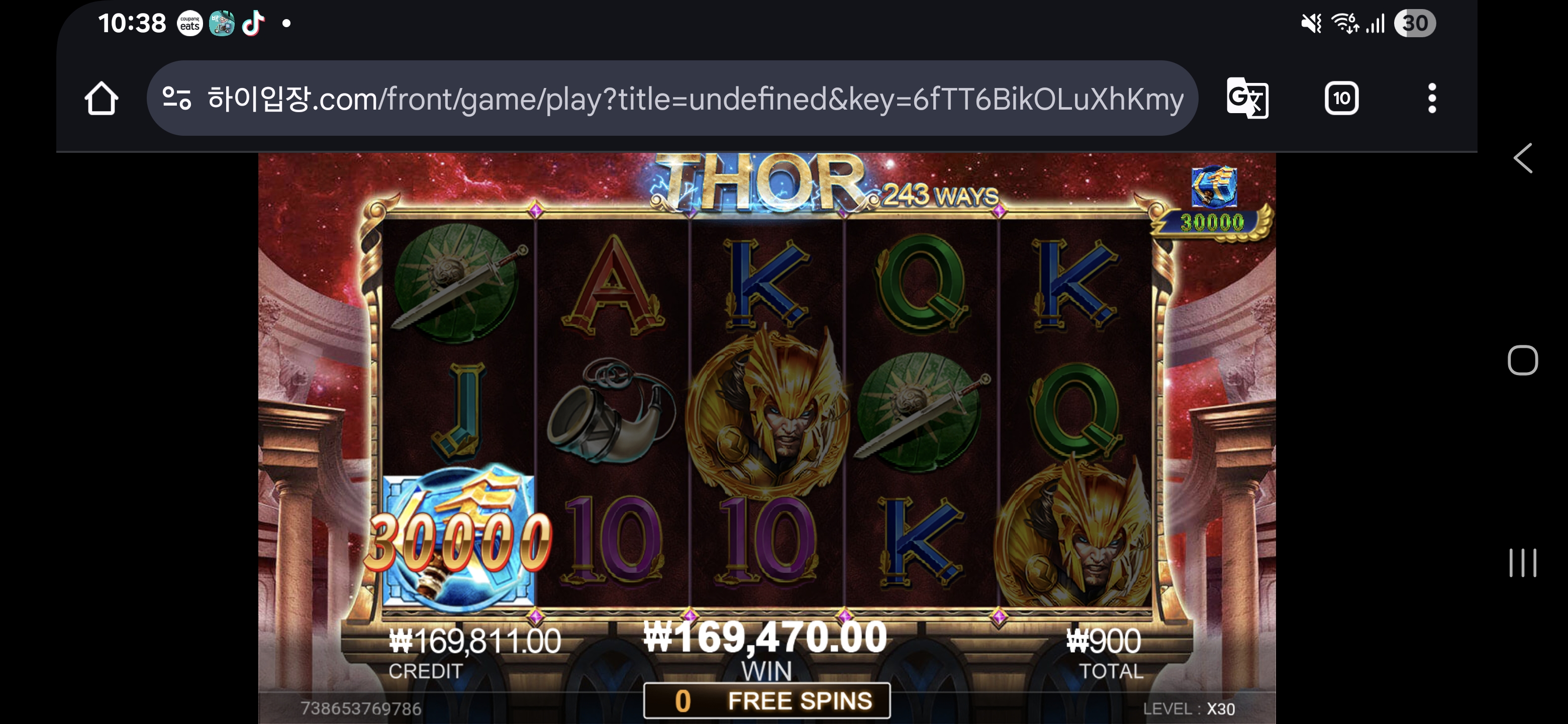
Task: Select the URL address bar field
Action: pos(672,98)
